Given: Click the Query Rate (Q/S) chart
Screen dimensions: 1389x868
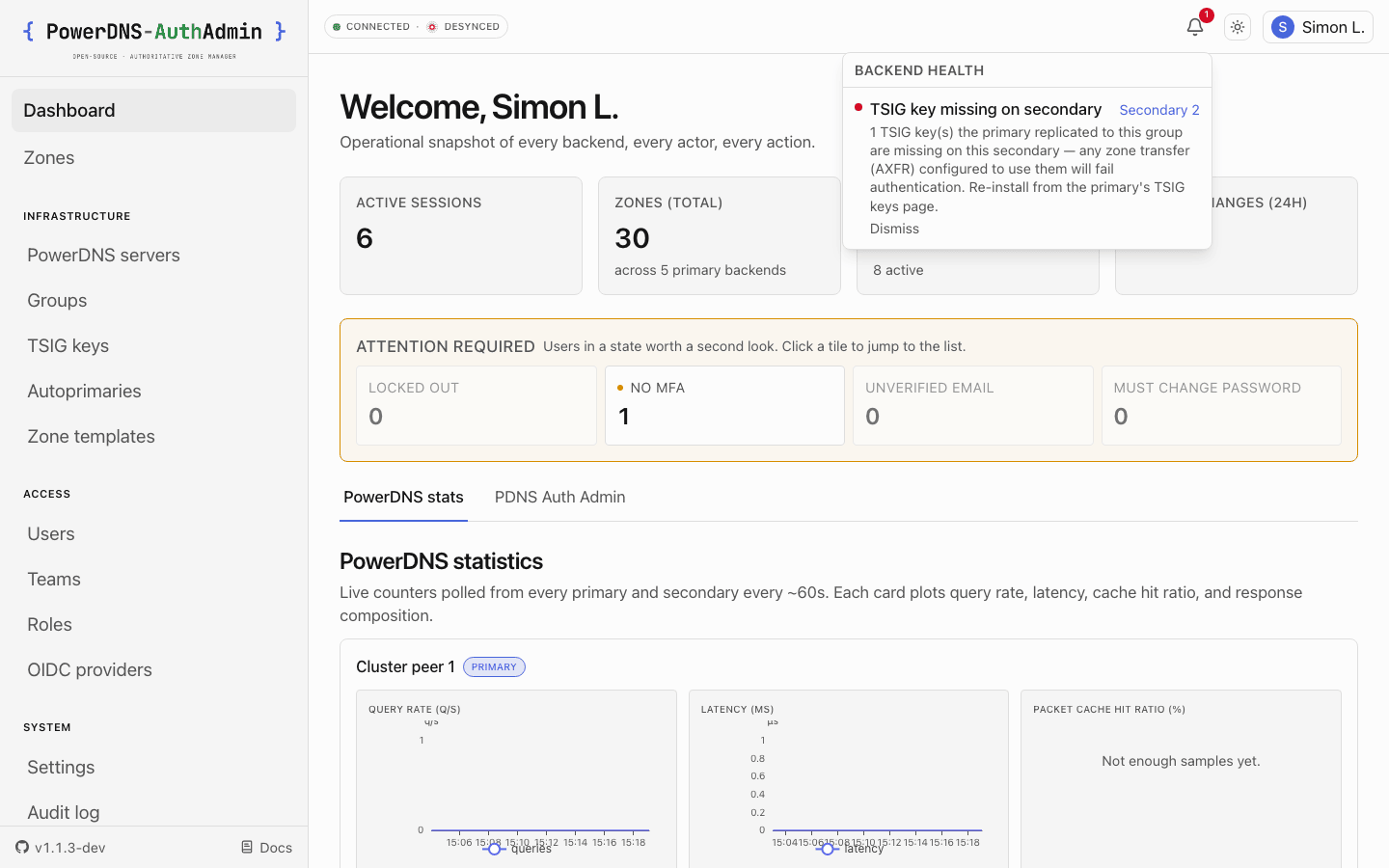Looking at the screenshot, I should pos(516,779).
